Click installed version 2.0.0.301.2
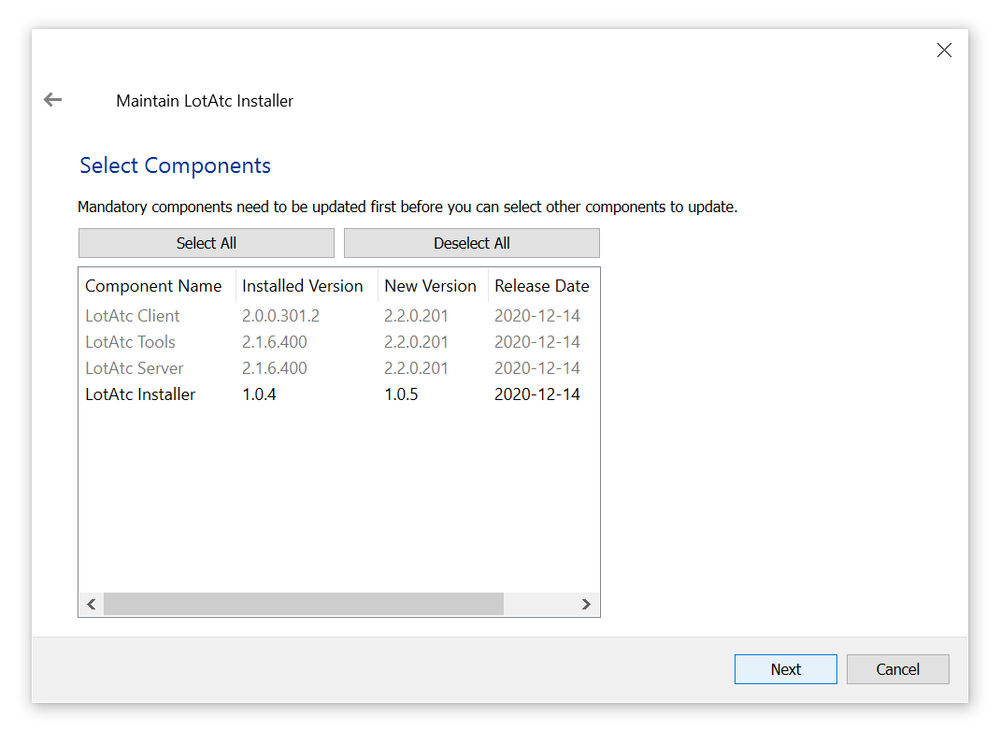Screen dimensions: 1000x730 point(281,316)
